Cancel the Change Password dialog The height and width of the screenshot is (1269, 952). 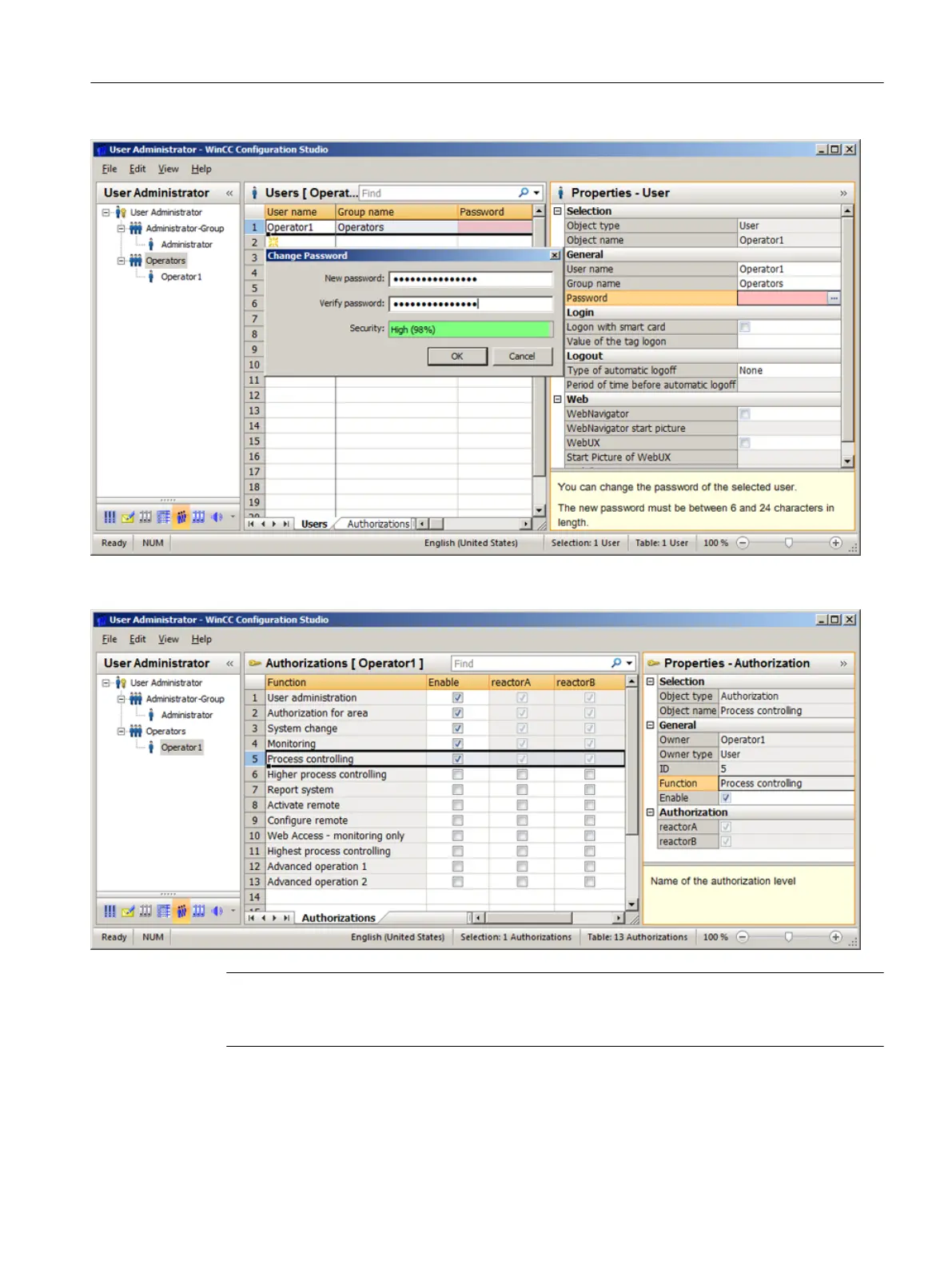pos(522,357)
